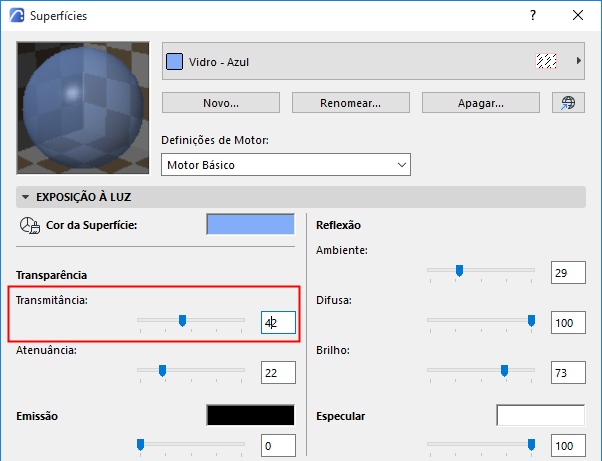Click the help question mark button

[x=533, y=15]
